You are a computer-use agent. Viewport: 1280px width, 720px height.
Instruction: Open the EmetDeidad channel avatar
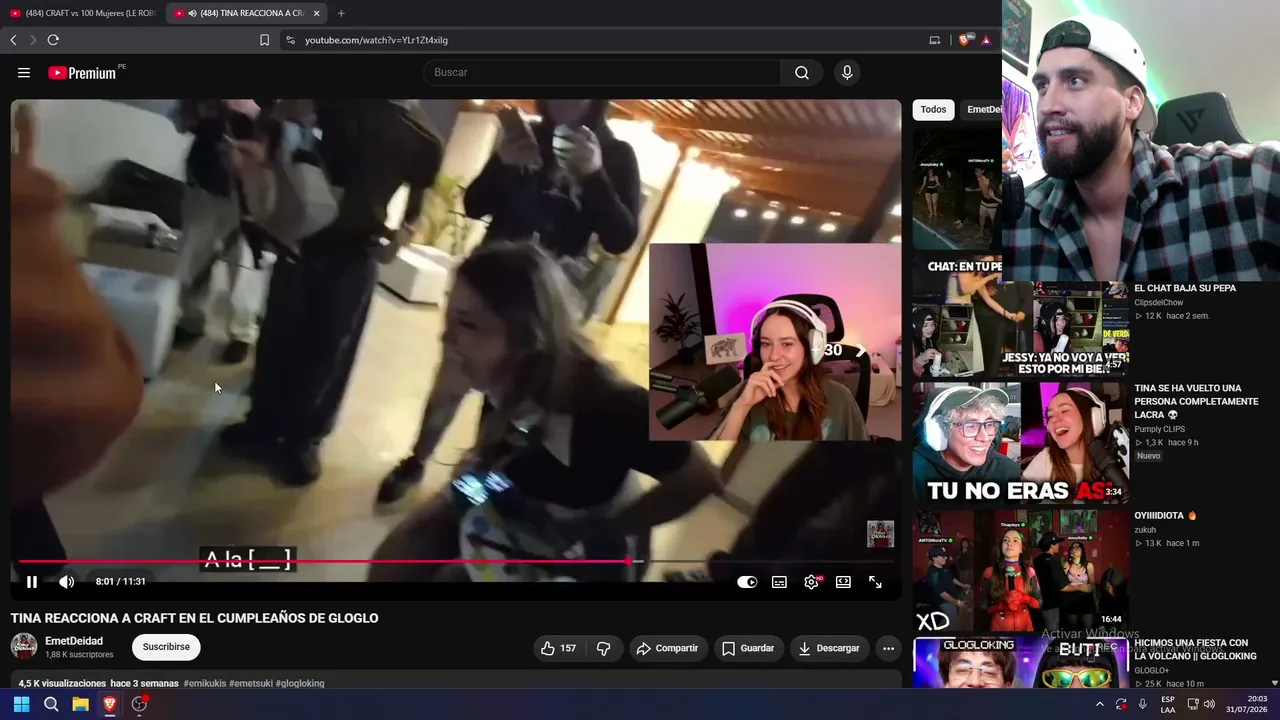24,647
